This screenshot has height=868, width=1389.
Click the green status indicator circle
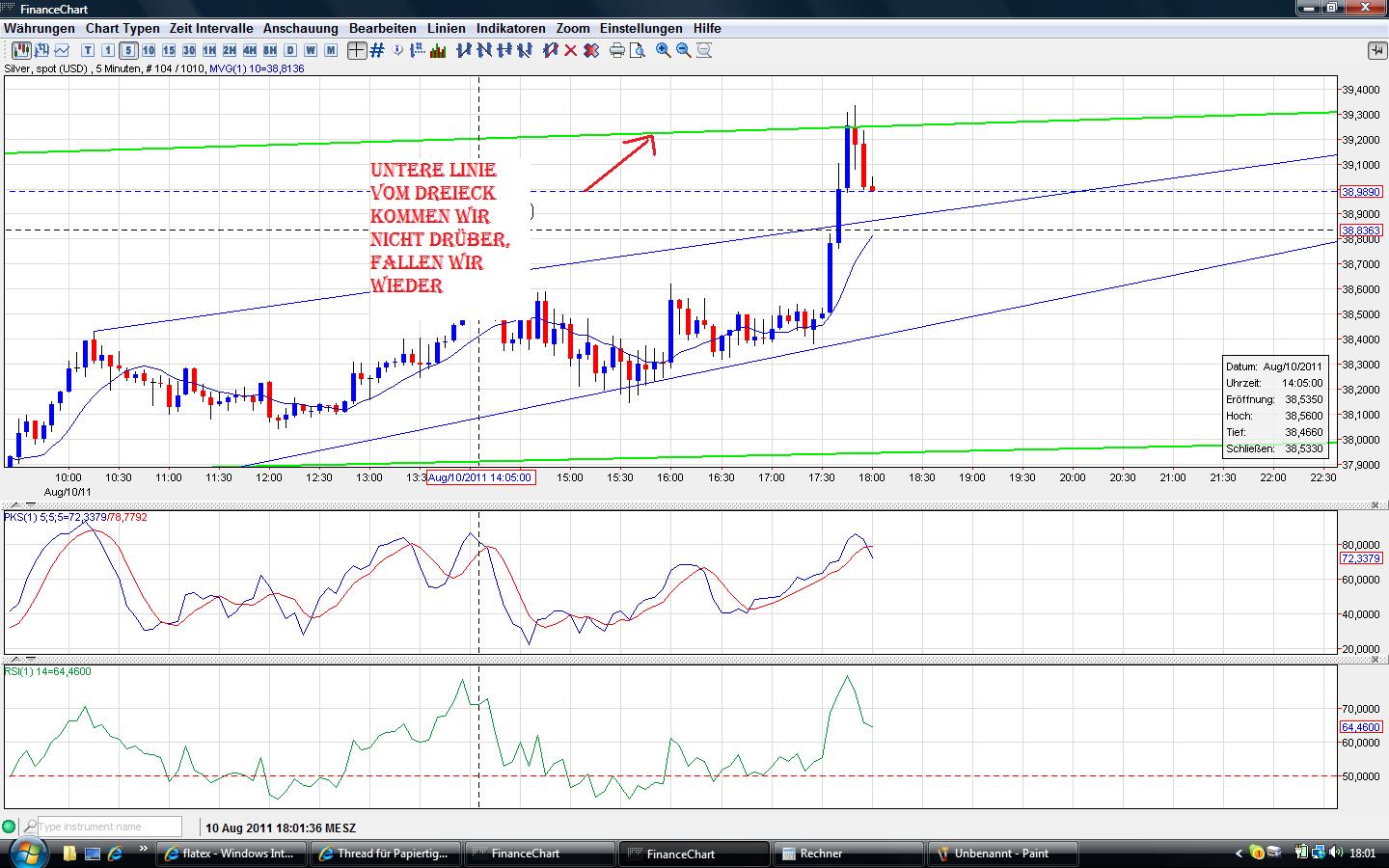10,827
